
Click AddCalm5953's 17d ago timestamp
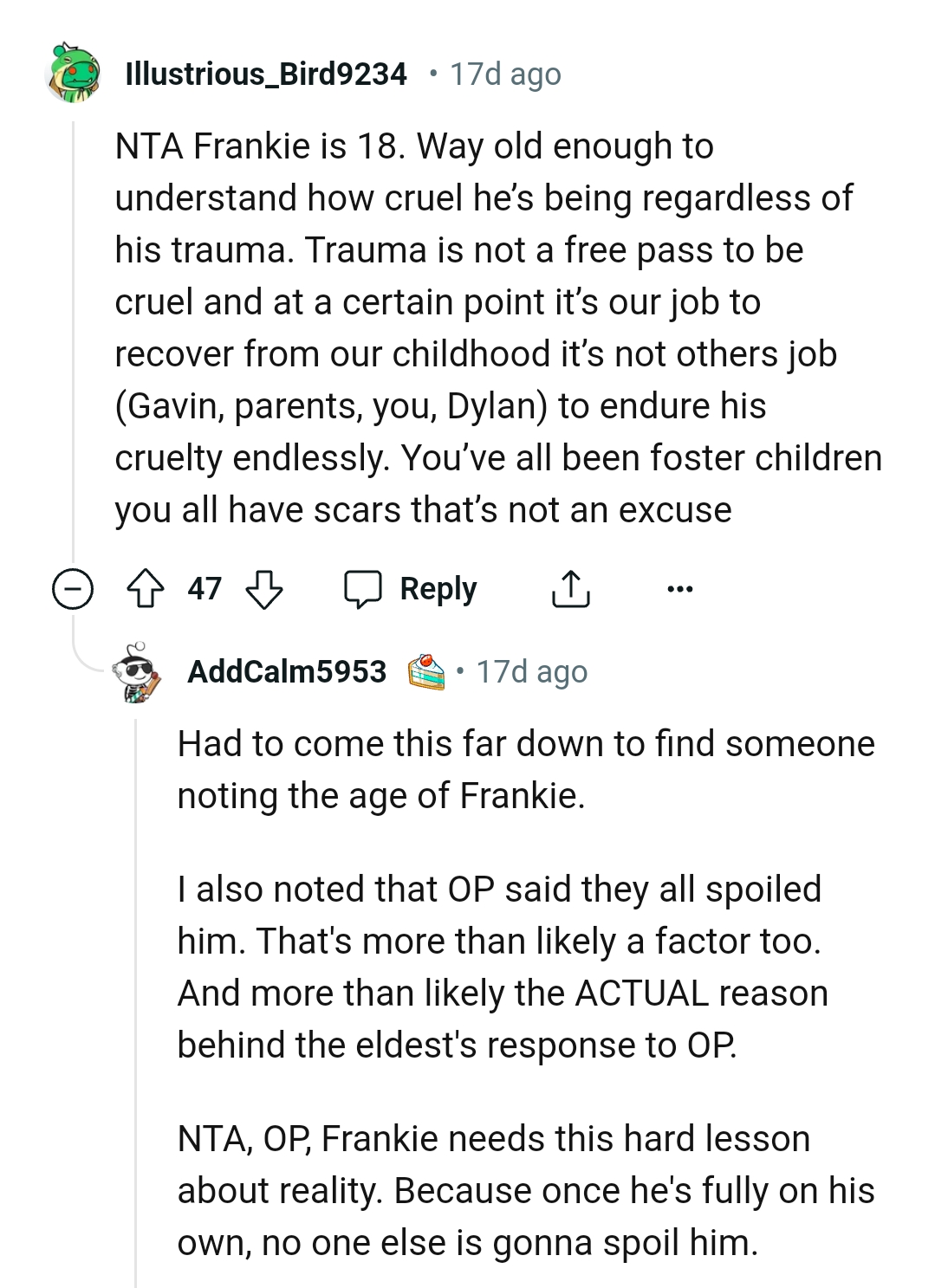coord(531,672)
